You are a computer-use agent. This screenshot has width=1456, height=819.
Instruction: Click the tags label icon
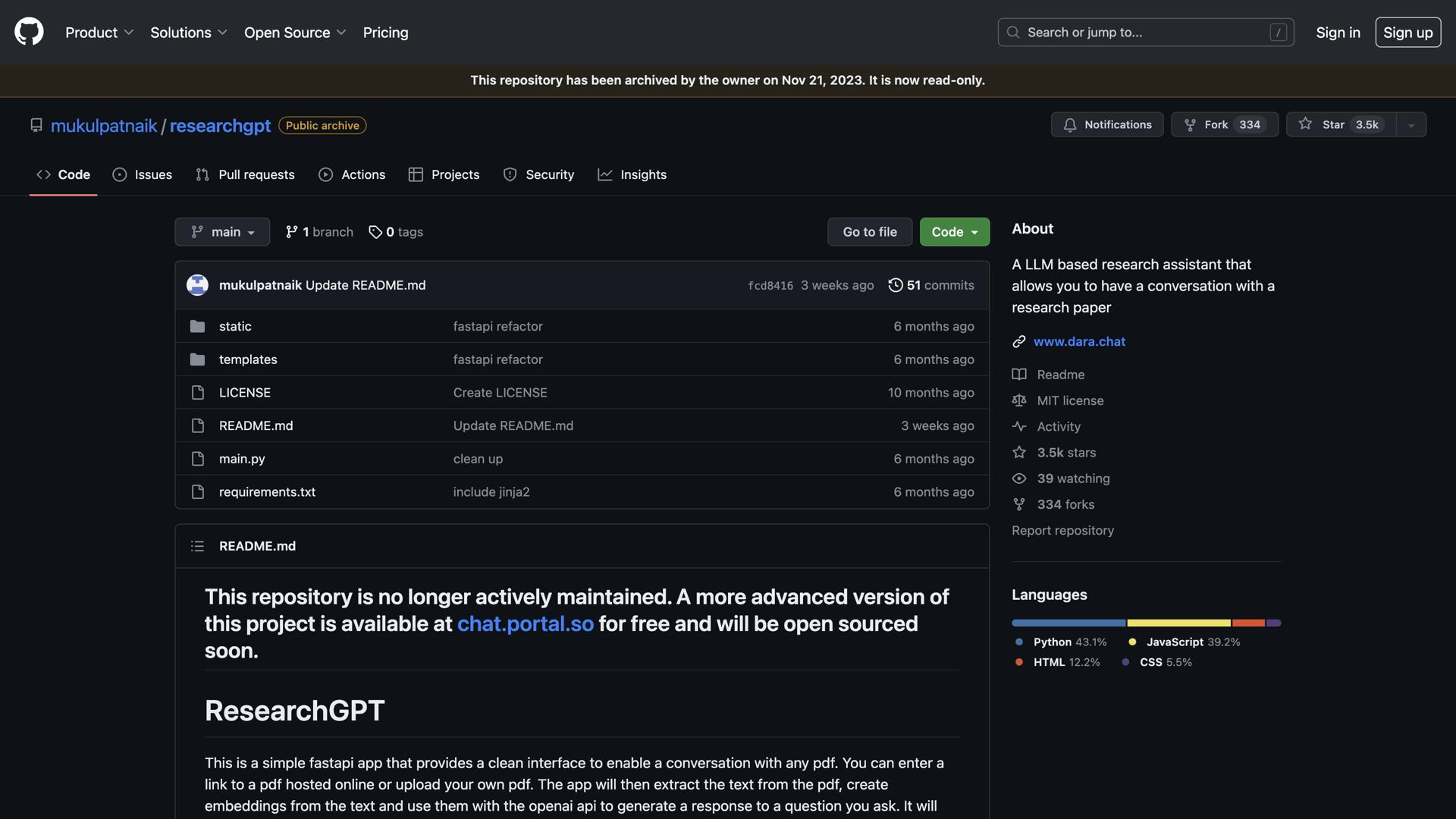pos(375,232)
